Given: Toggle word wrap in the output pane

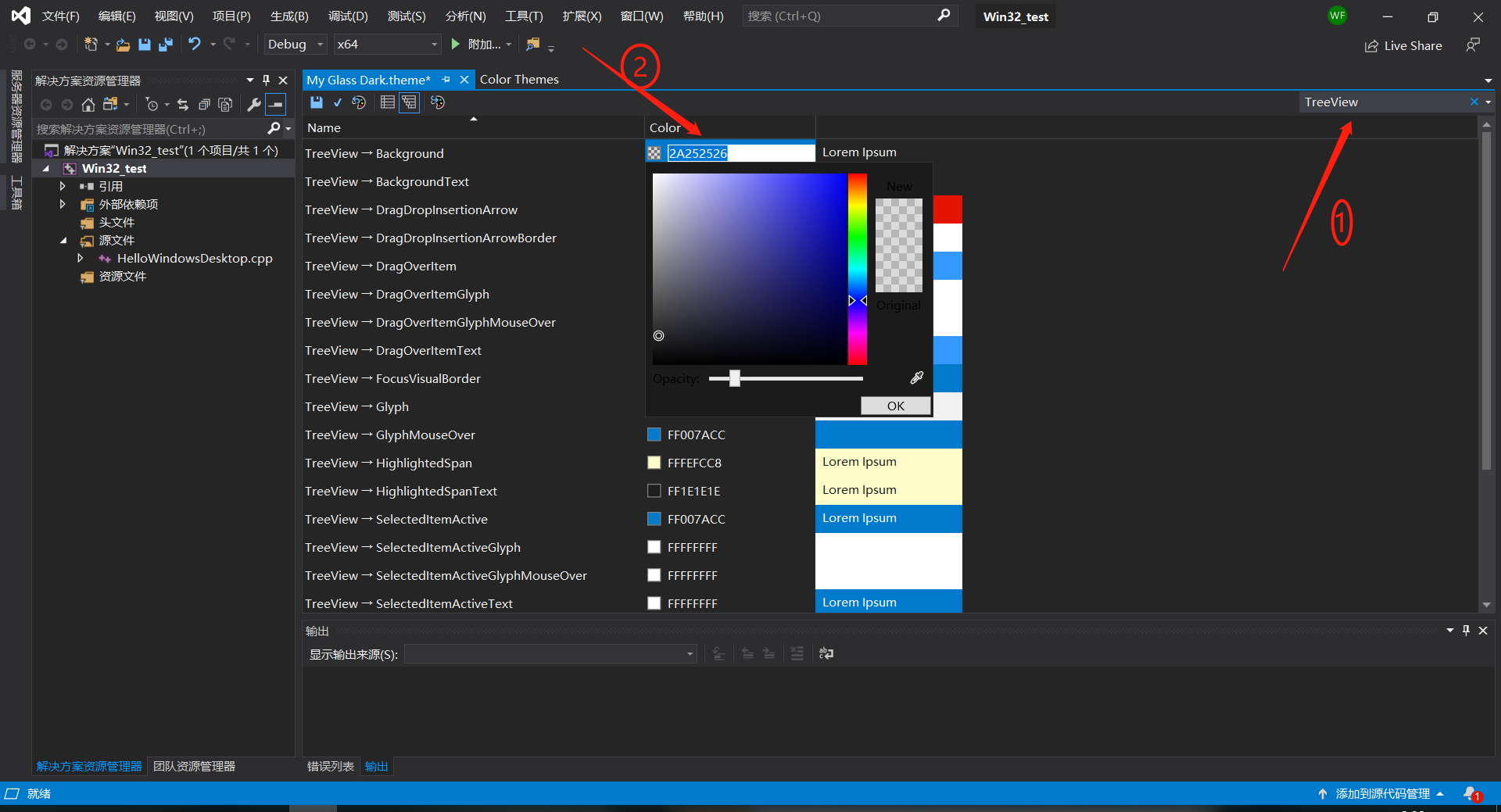Looking at the screenshot, I should tap(826, 653).
